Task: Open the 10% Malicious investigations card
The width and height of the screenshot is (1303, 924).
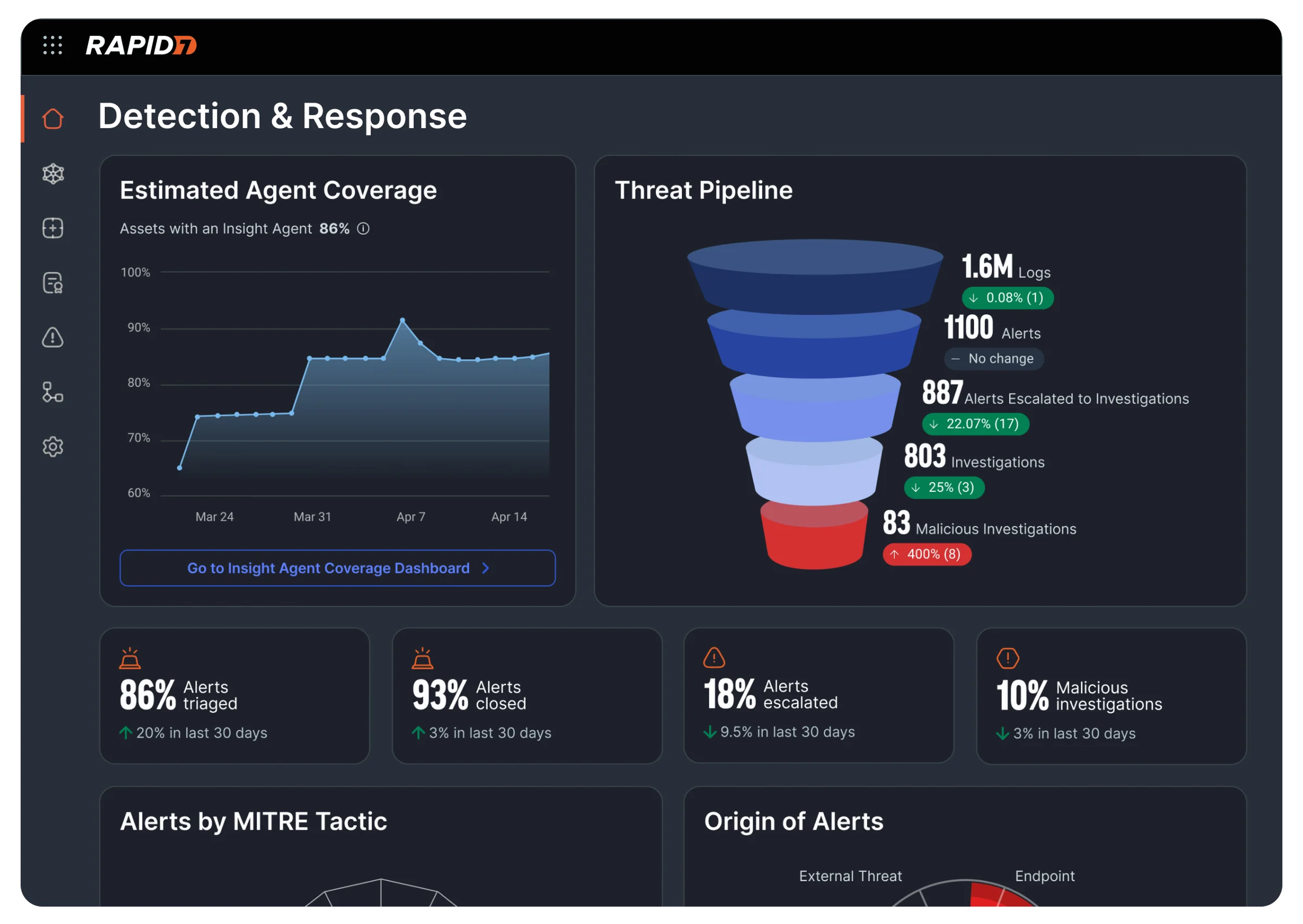Action: pyautogui.click(x=1111, y=695)
